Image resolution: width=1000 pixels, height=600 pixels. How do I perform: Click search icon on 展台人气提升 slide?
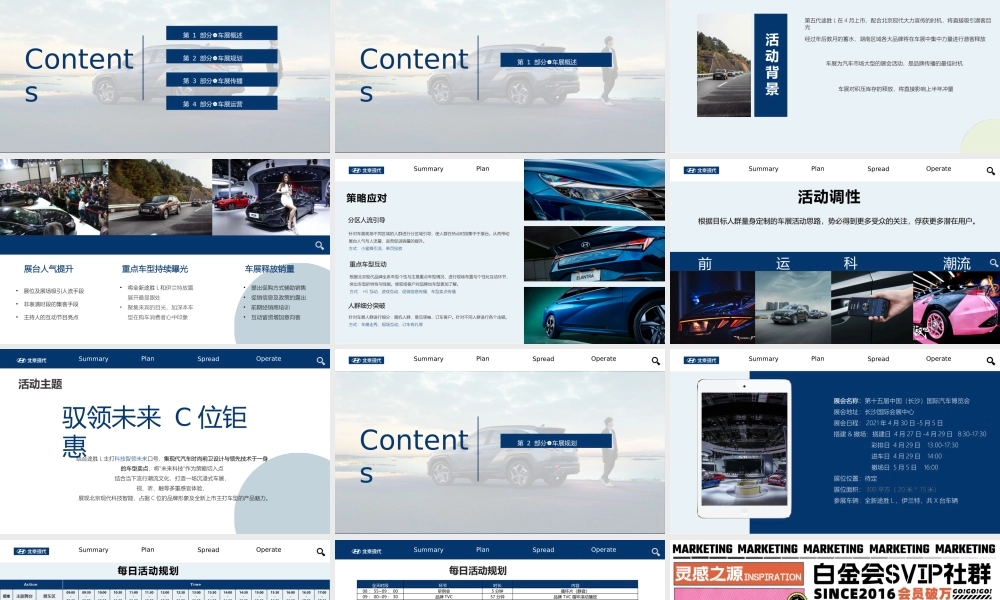pyautogui.click(x=319, y=245)
